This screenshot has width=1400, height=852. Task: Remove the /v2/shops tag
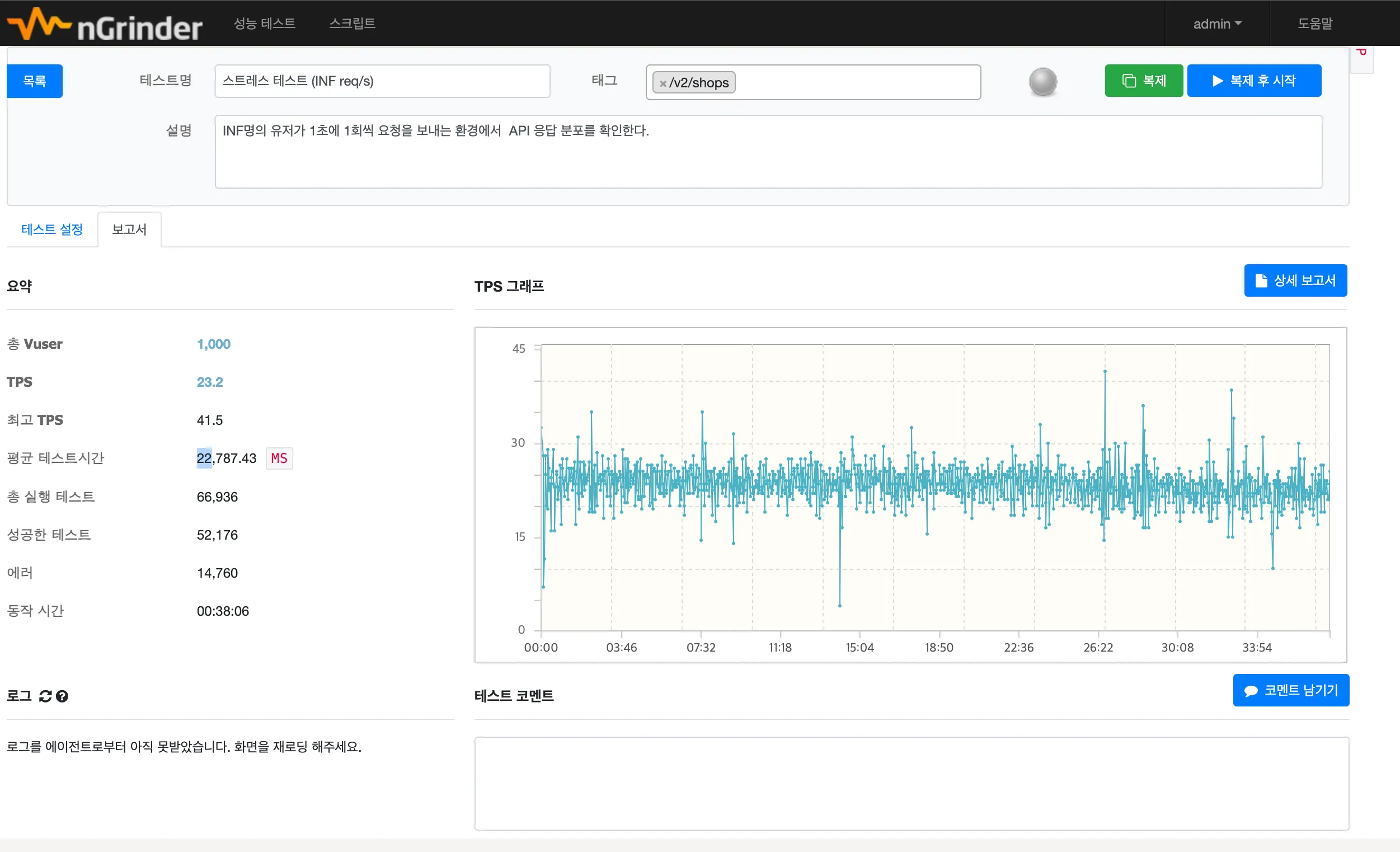(663, 83)
